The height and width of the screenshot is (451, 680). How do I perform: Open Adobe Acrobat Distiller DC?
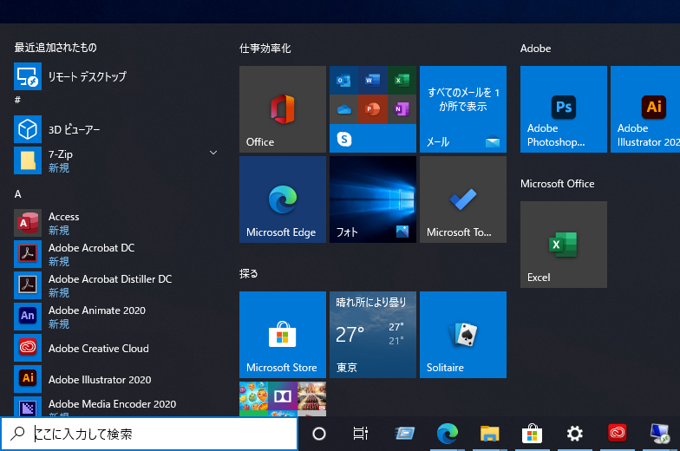pyautogui.click(x=115, y=285)
